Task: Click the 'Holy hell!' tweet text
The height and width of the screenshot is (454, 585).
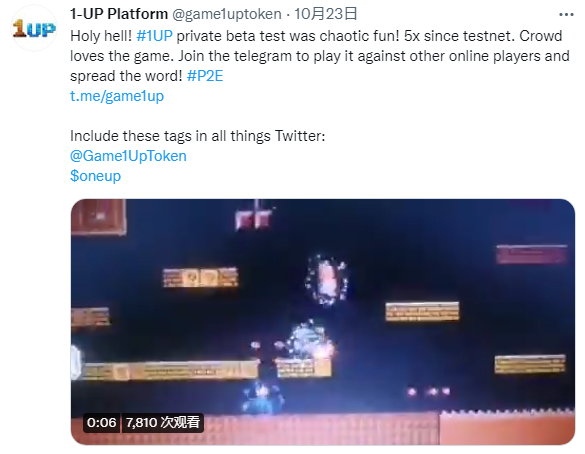Action: [101, 36]
